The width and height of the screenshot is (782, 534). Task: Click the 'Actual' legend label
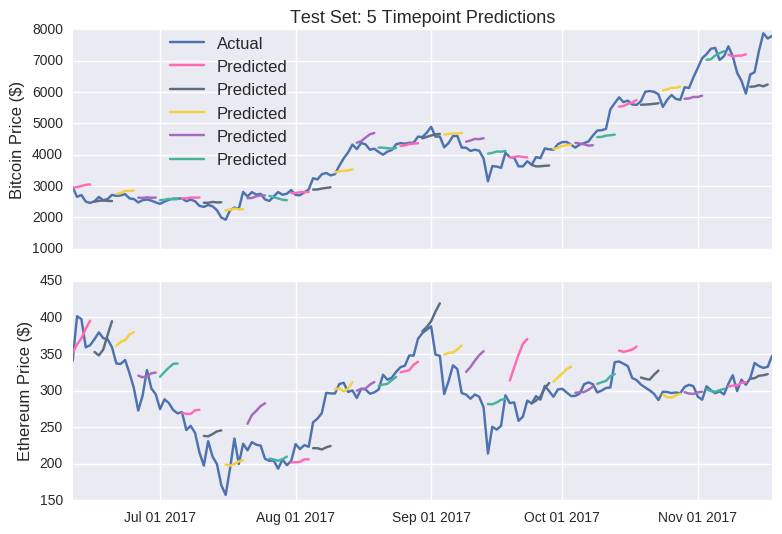(x=240, y=43)
